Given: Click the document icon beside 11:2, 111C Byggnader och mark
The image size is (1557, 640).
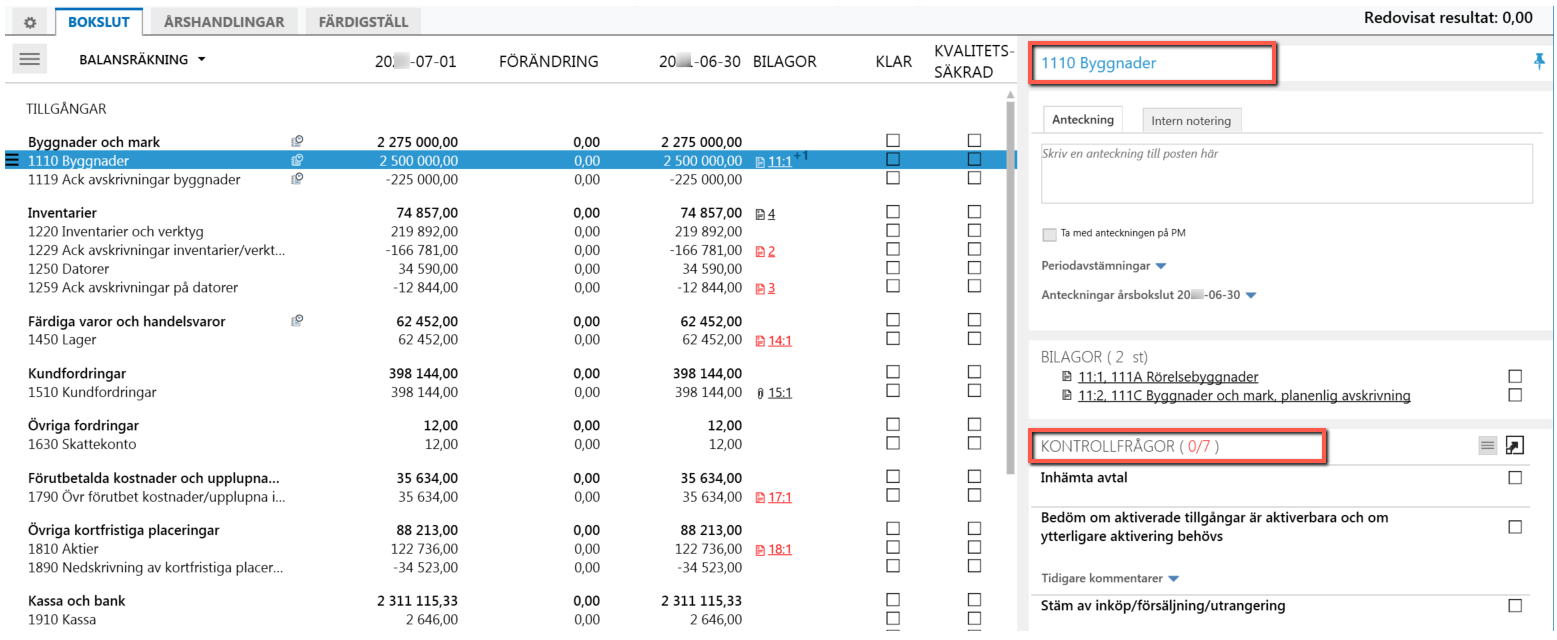Looking at the screenshot, I should pos(1068,396).
